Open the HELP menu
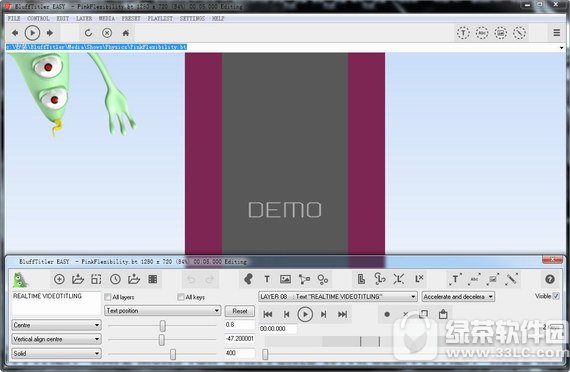This screenshot has height=372, width=570. coord(218,18)
